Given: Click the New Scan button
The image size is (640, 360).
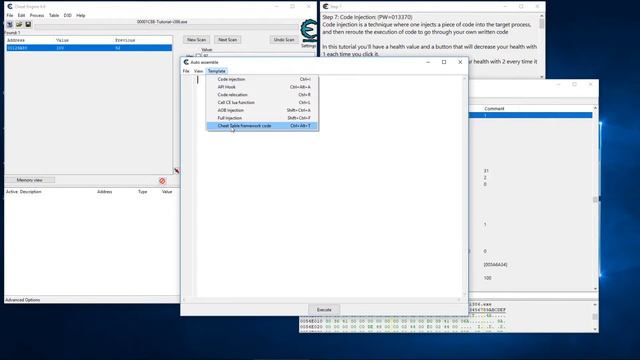Looking at the screenshot, I should (196, 40).
